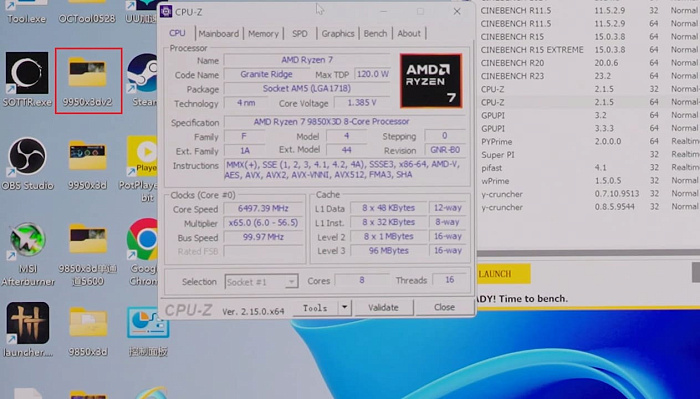Select the PYPrime 2.0.0.0 row
Screen dimensions: 700x399
click(589, 141)
